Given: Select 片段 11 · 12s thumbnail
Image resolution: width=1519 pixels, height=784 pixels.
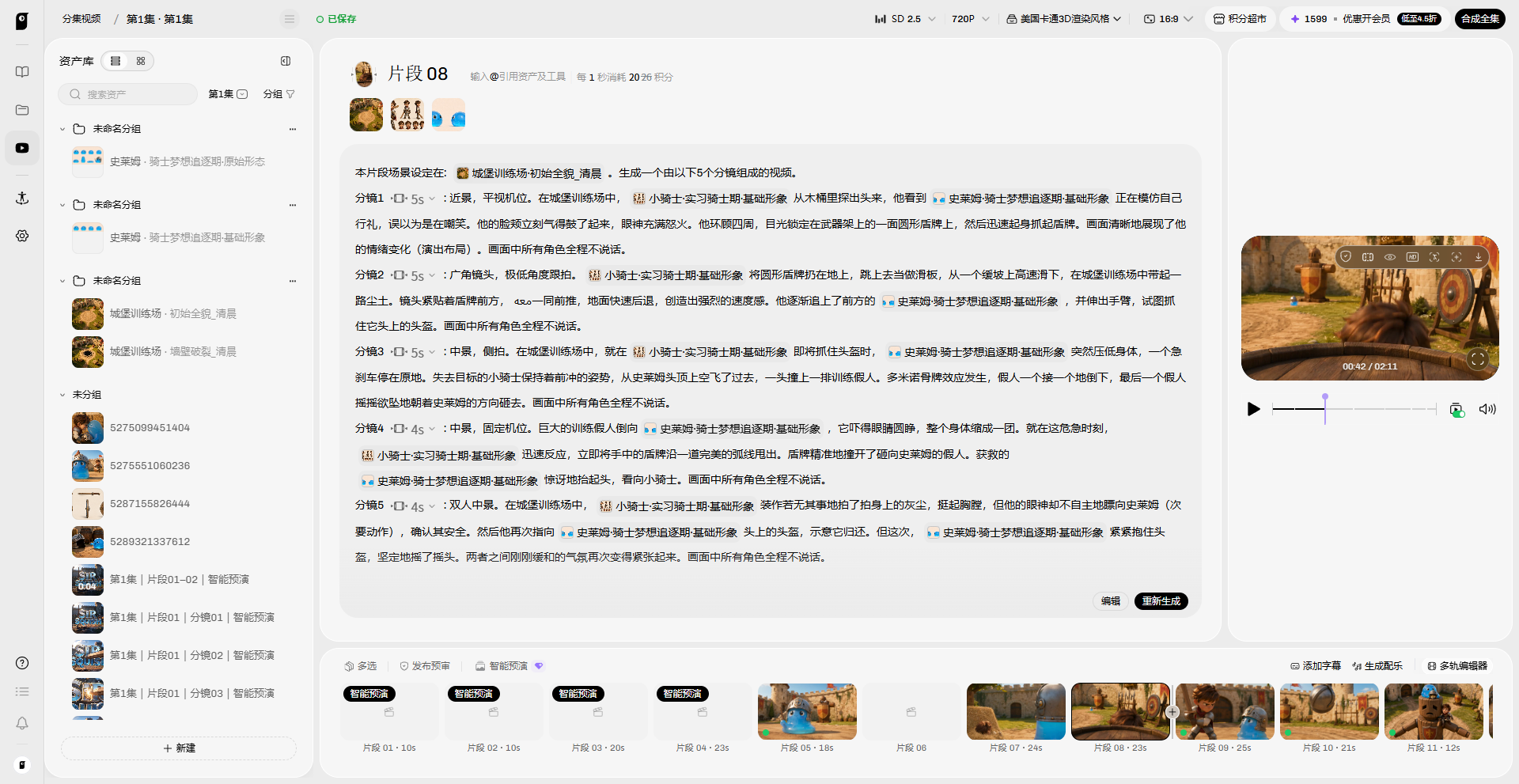Looking at the screenshot, I should [x=1434, y=712].
